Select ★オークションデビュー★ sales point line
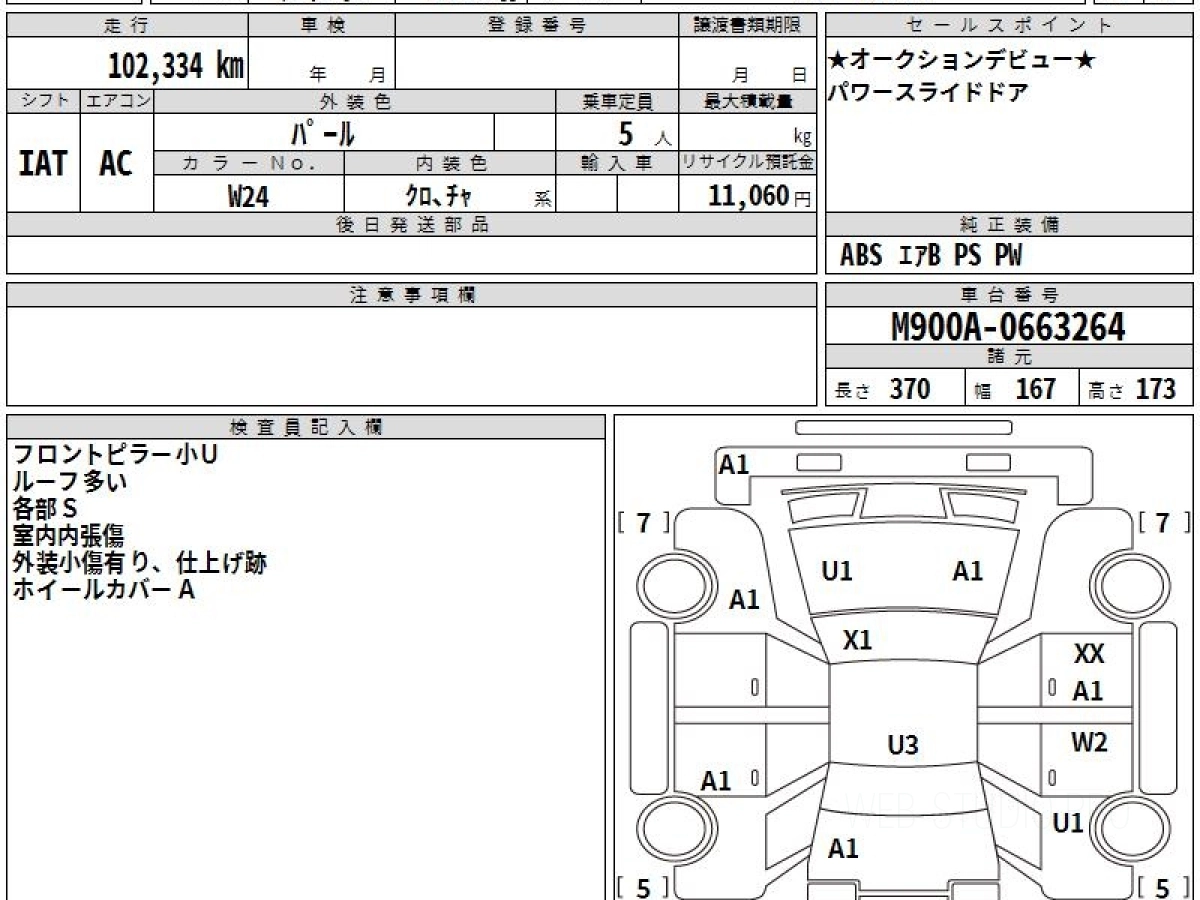 (x=962, y=61)
